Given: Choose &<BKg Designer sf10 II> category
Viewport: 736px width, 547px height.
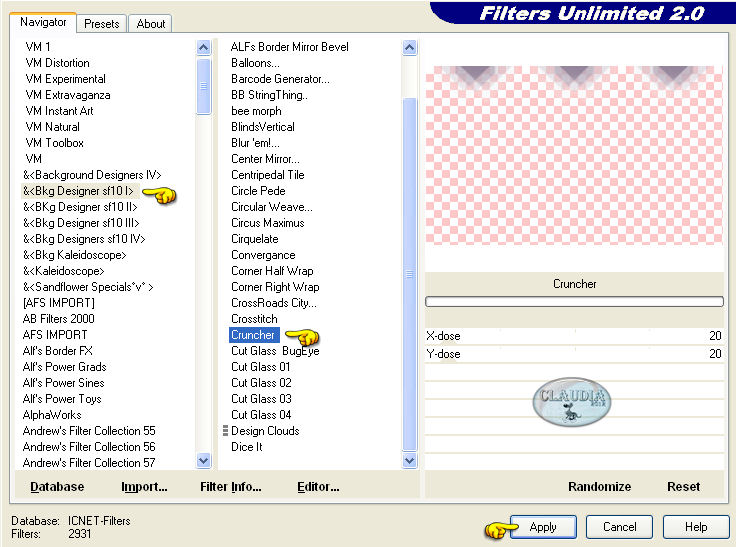Looking at the screenshot, I should [x=80, y=207].
